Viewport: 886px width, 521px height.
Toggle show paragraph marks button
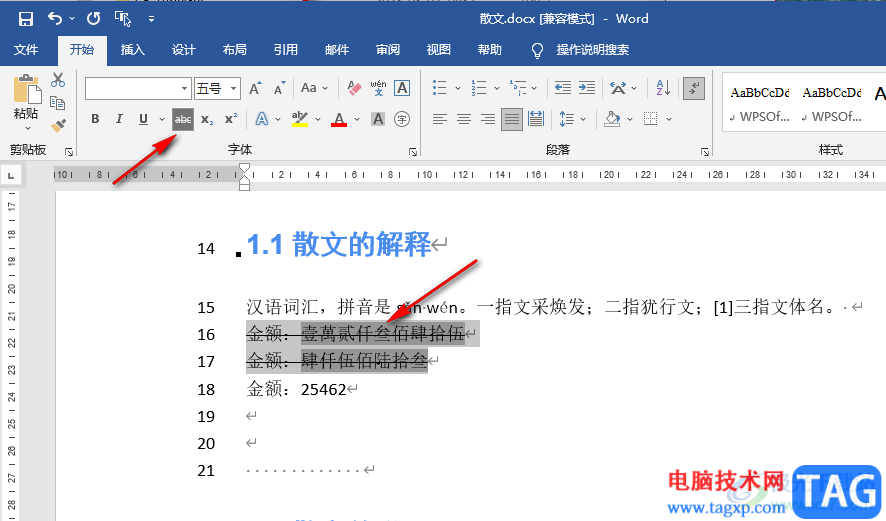click(x=694, y=88)
